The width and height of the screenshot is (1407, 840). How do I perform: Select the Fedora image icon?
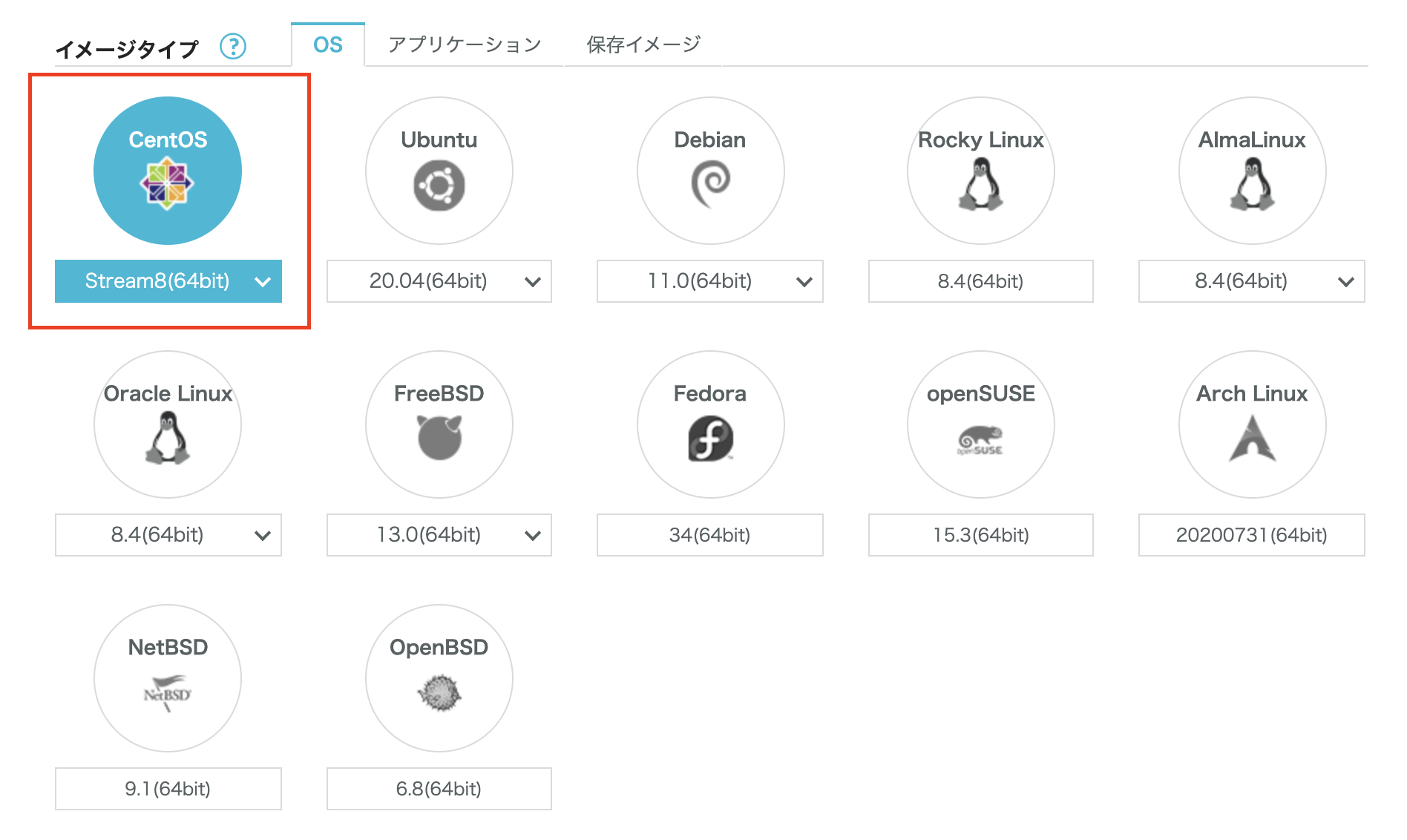point(710,424)
